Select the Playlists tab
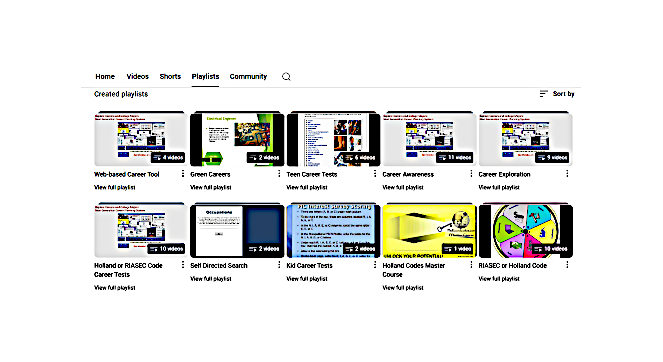 [x=205, y=77]
